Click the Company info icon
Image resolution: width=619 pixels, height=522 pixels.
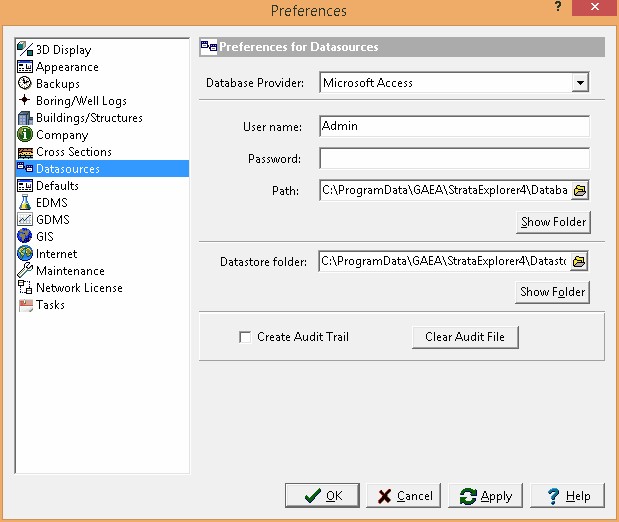25,135
